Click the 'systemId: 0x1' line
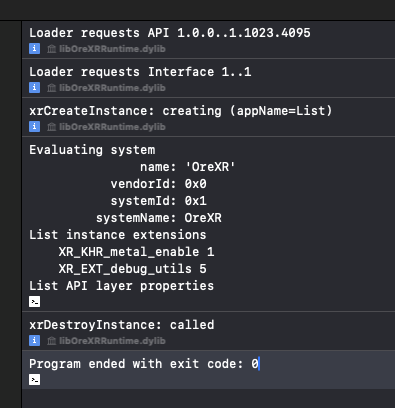Screen dimensions: 395x408 pos(159,201)
